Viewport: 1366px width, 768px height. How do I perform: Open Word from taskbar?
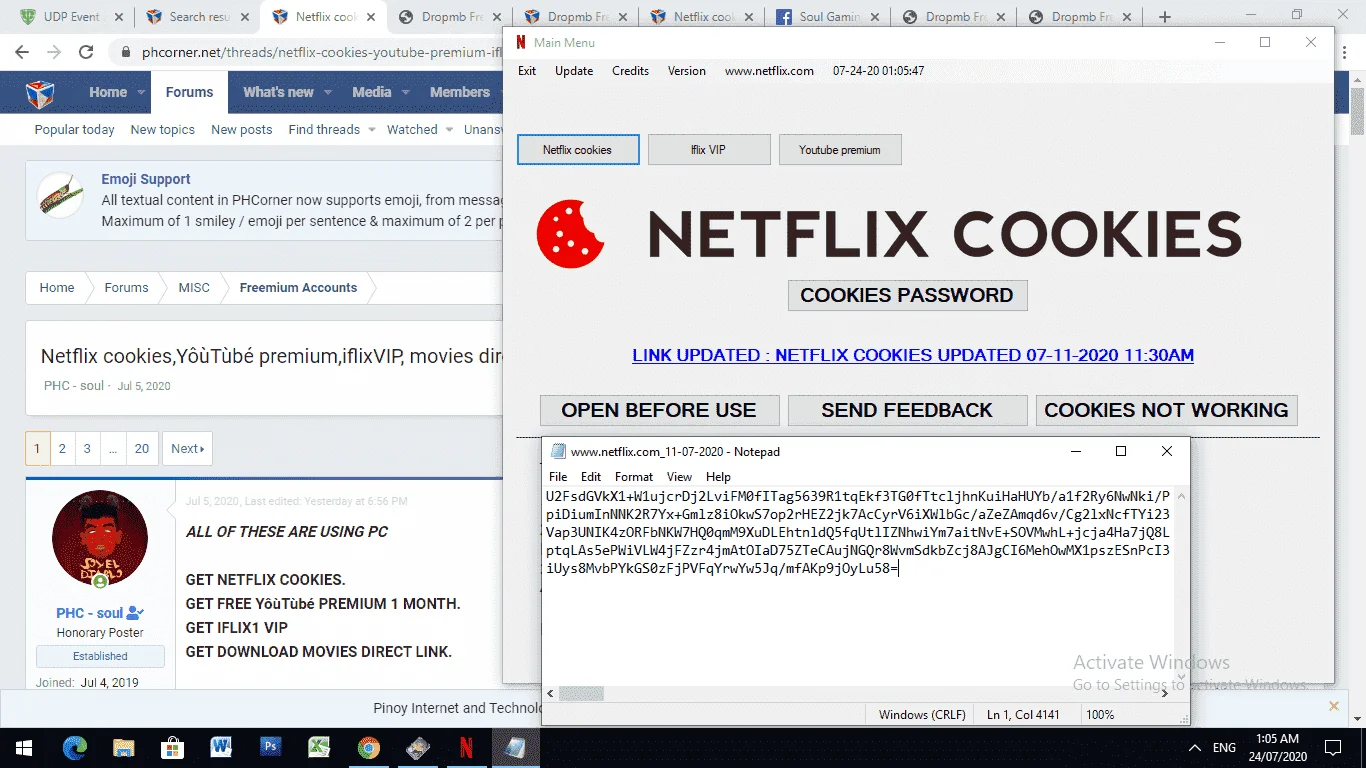point(221,747)
